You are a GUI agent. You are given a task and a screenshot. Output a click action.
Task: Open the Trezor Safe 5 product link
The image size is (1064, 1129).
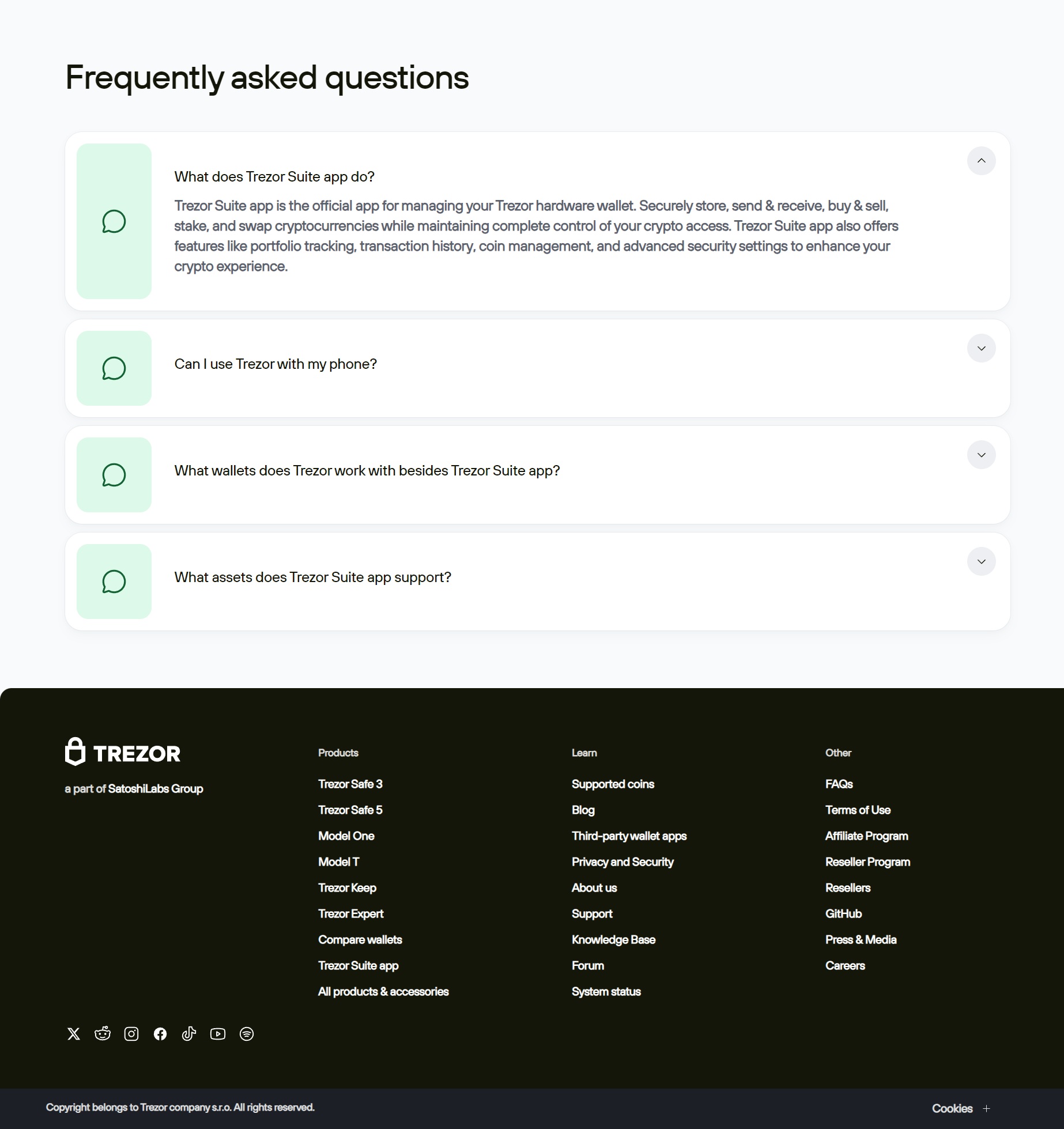coord(350,810)
